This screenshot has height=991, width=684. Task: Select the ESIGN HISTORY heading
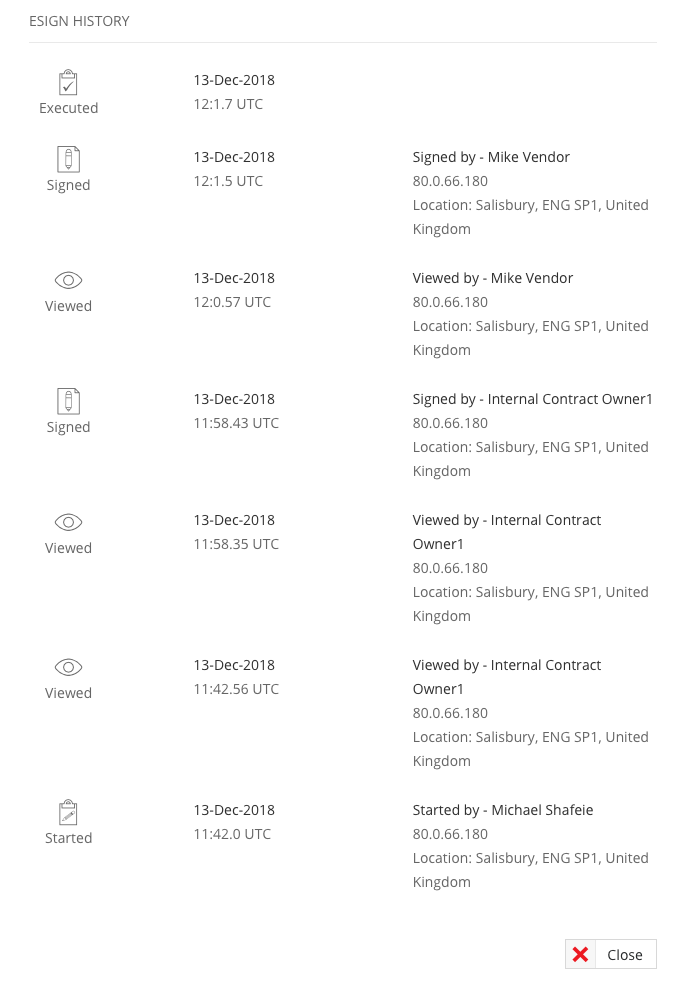click(79, 21)
